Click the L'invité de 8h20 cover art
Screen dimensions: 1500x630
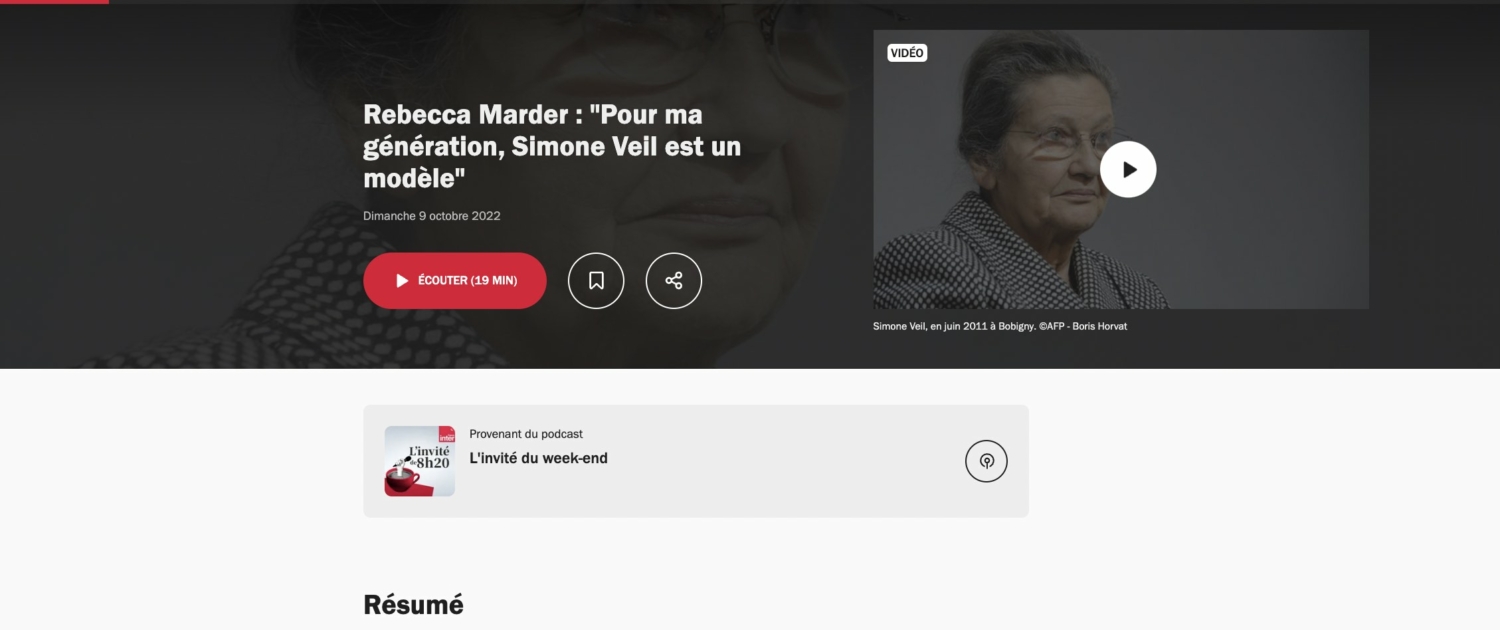click(420, 461)
